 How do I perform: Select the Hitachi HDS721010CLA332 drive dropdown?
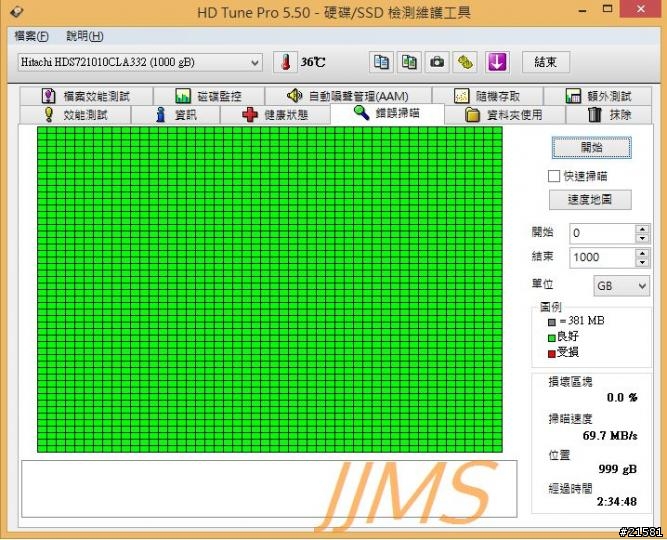click(x=140, y=63)
